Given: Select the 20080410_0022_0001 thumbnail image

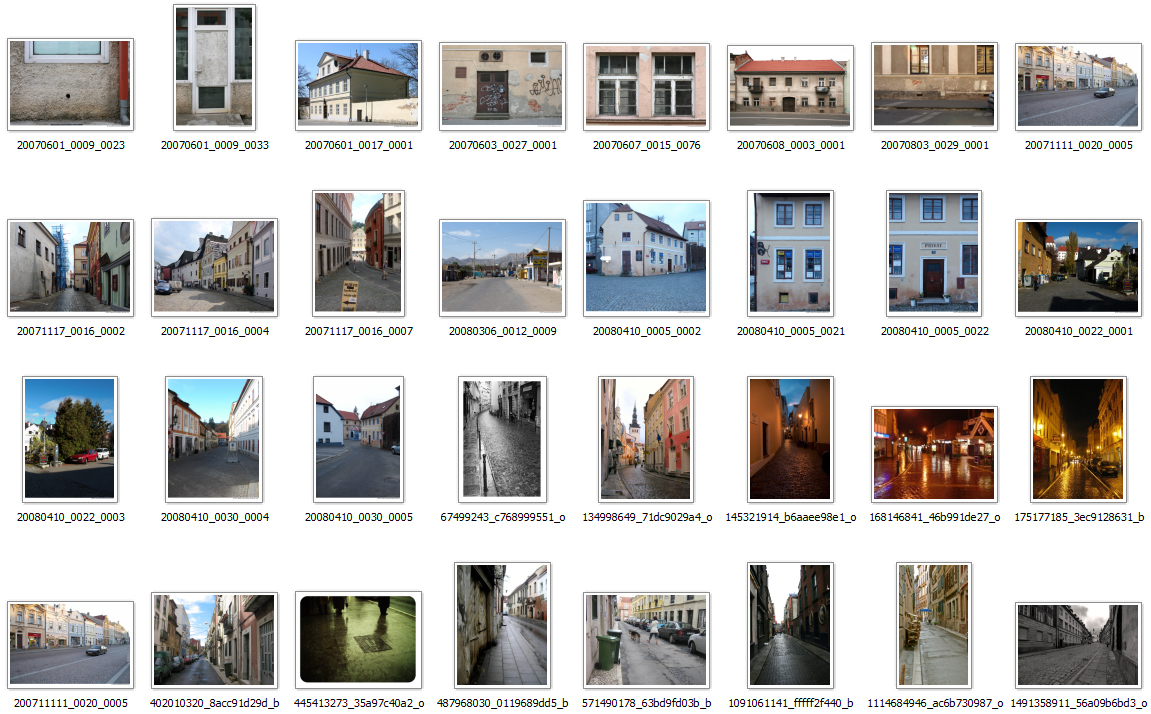Looking at the screenshot, I should (x=1078, y=268).
